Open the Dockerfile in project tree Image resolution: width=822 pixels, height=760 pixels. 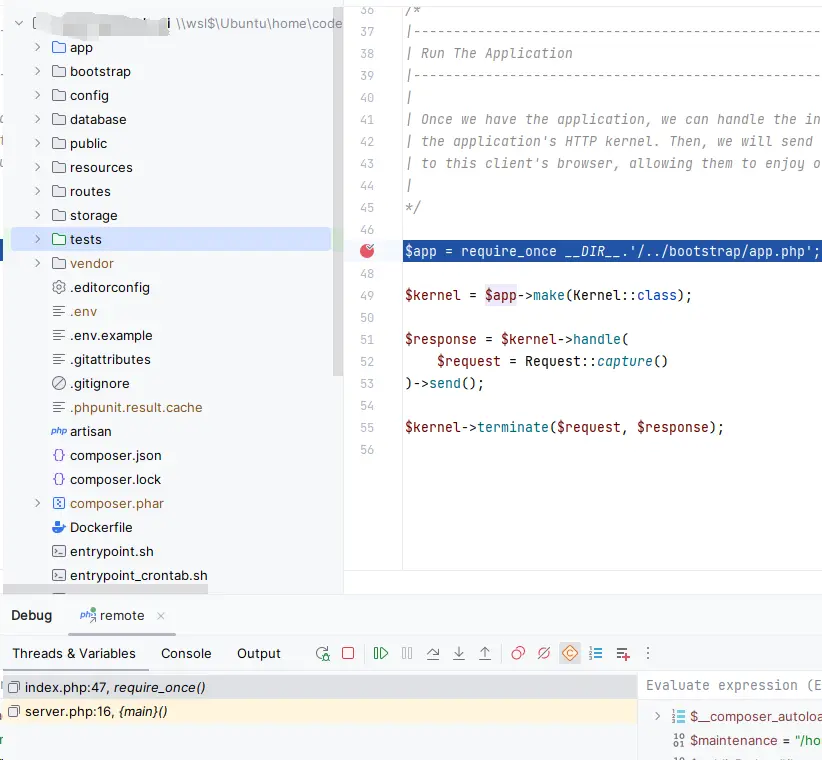click(x=100, y=528)
